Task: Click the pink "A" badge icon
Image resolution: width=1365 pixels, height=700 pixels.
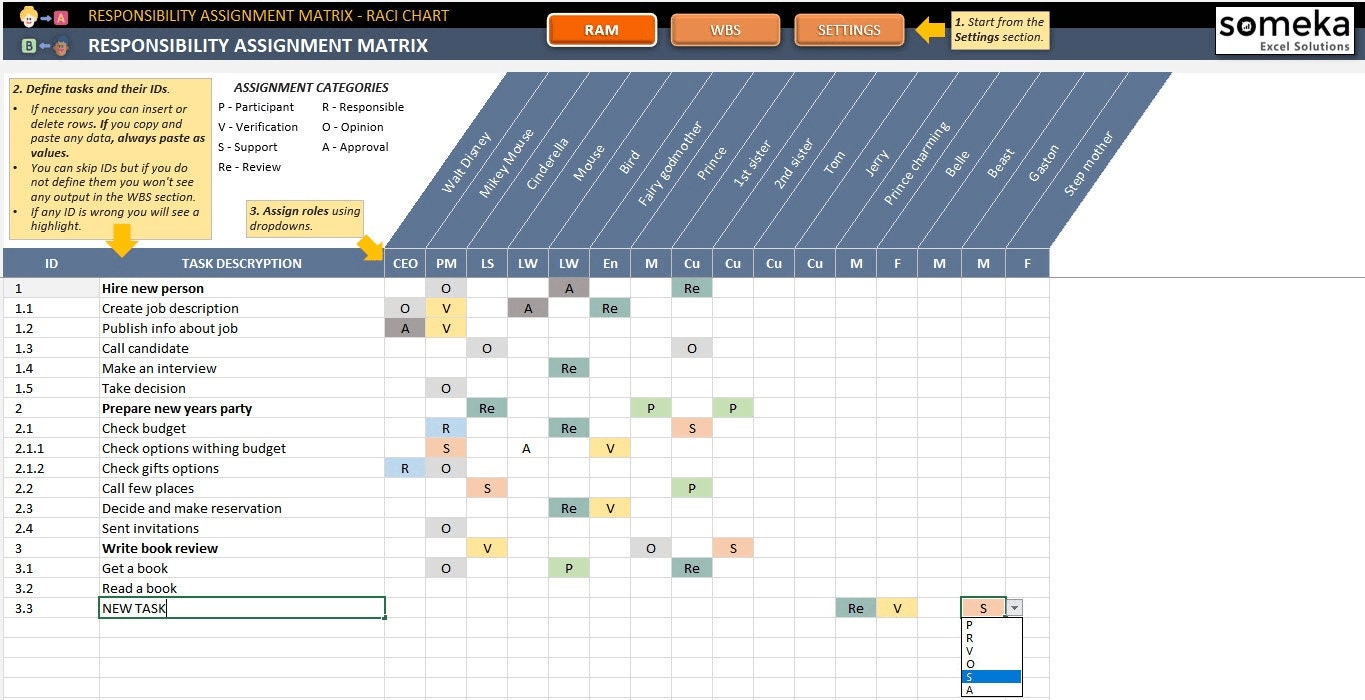Action: pos(61,18)
